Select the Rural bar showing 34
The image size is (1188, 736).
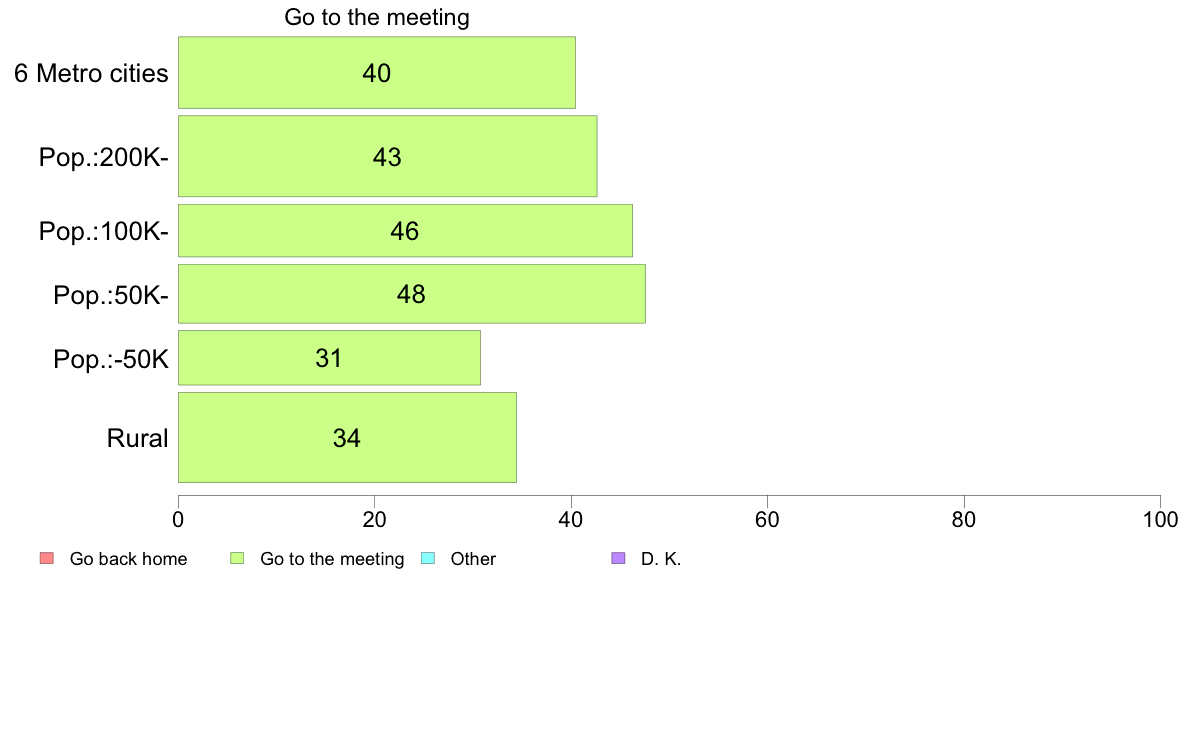tap(347, 437)
